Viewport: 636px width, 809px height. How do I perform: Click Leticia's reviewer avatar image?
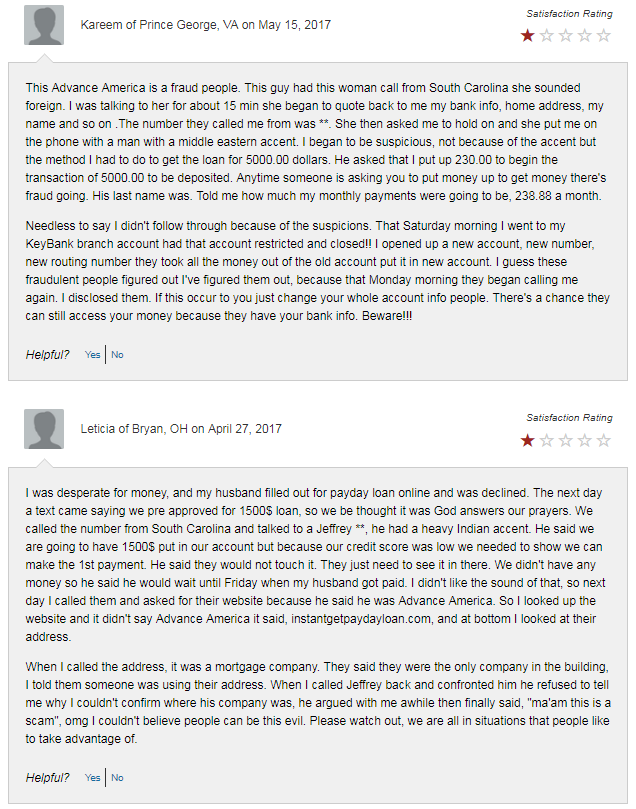coord(44,429)
